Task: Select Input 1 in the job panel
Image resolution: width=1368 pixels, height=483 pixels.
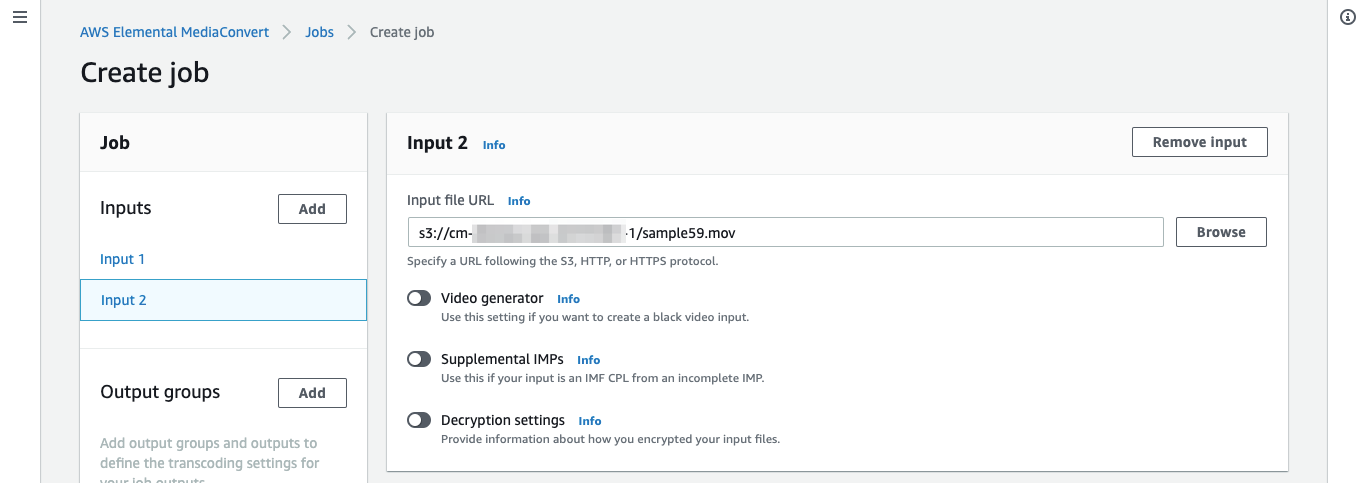Action: pos(122,259)
